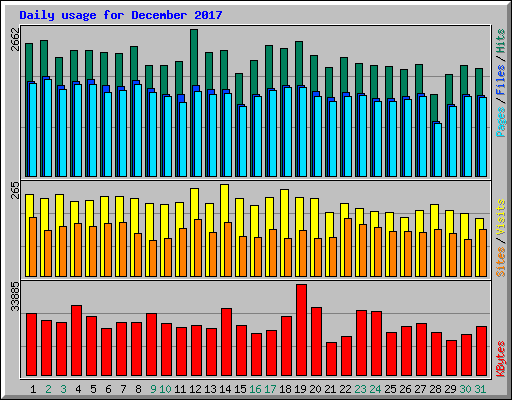
Task: Click the orange sites bar for day 22
Action: [x=348, y=247]
